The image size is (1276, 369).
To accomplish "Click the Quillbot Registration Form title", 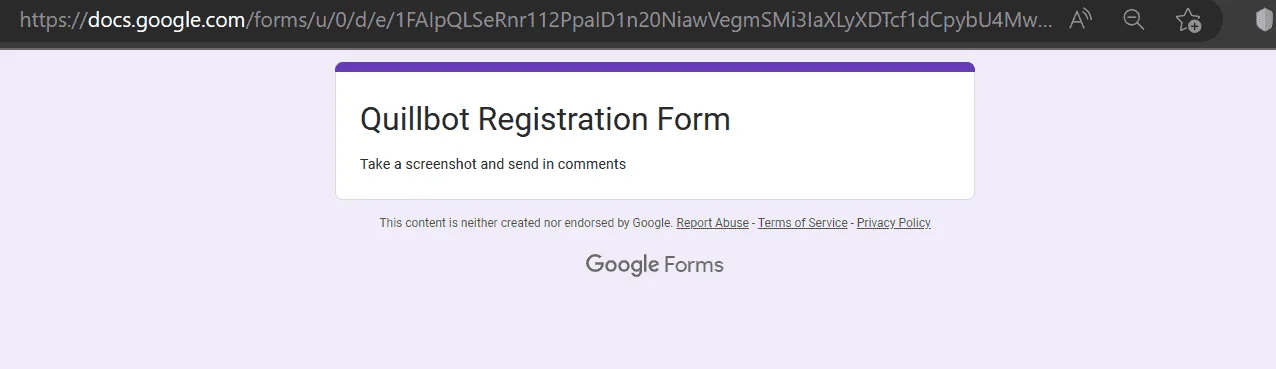I will click(545, 119).
